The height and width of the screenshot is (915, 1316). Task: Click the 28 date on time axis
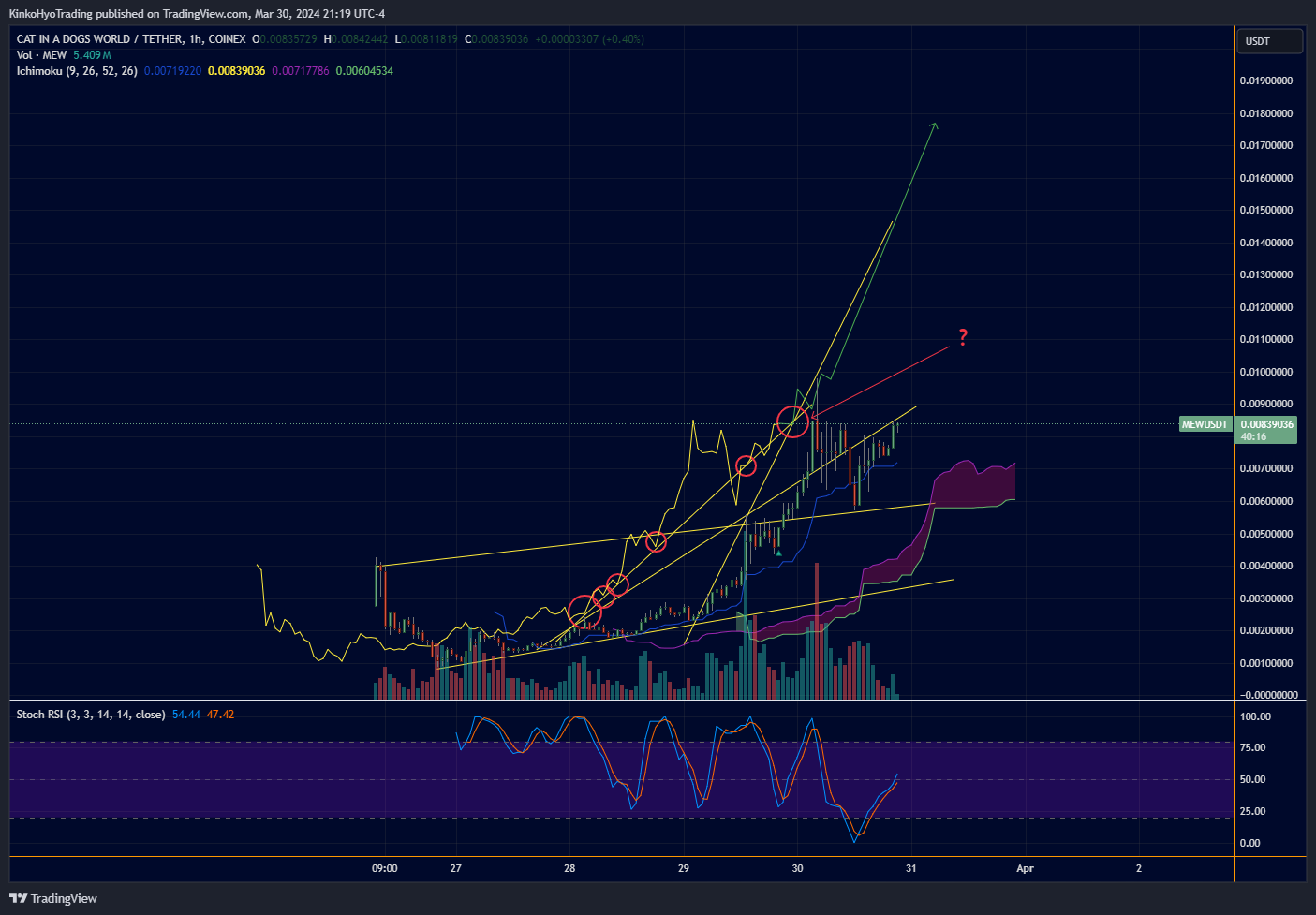569,868
